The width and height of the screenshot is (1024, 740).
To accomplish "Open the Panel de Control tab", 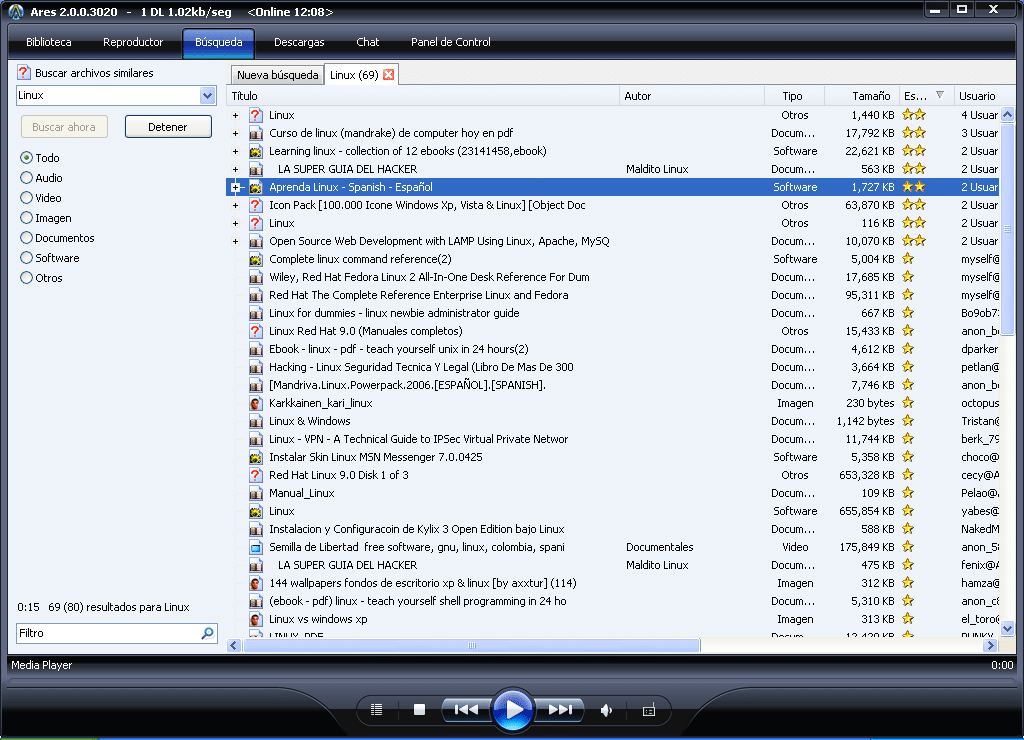I will click(450, 43).
